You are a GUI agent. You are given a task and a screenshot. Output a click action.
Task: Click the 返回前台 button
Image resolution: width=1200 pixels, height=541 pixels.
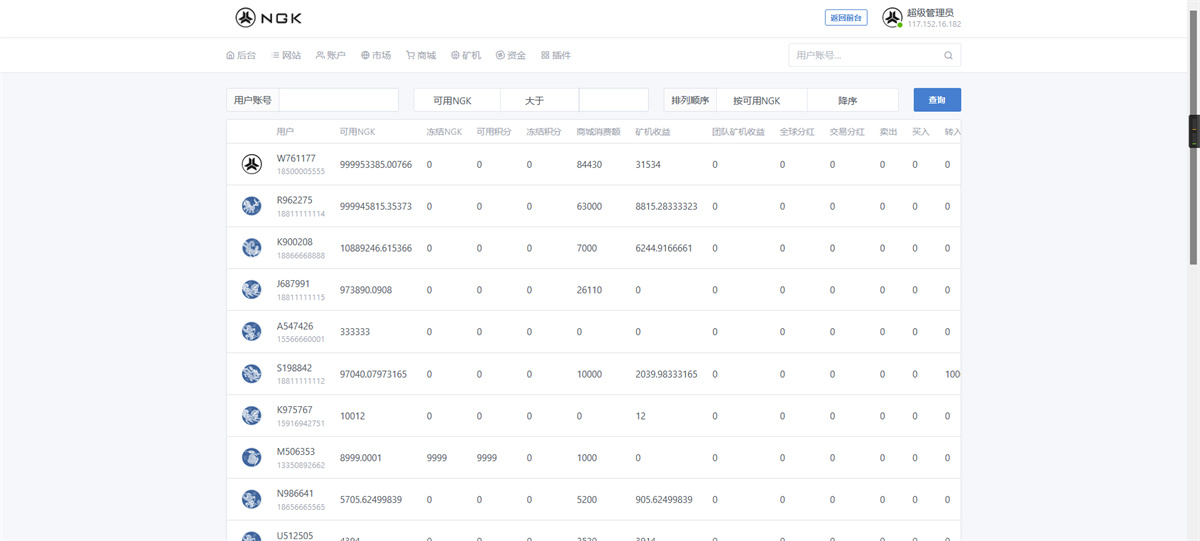[846, 18]
